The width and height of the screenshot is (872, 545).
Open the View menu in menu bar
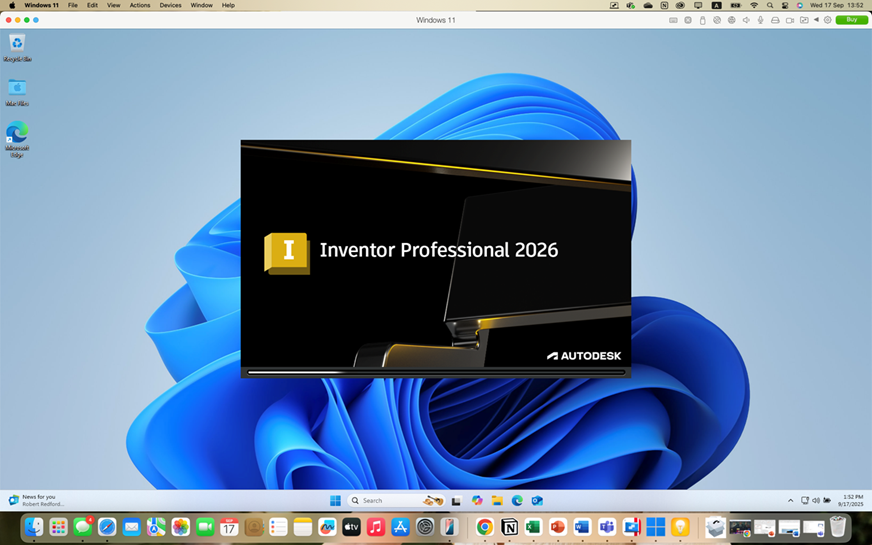pyautogui.click(x=113, y=5)
